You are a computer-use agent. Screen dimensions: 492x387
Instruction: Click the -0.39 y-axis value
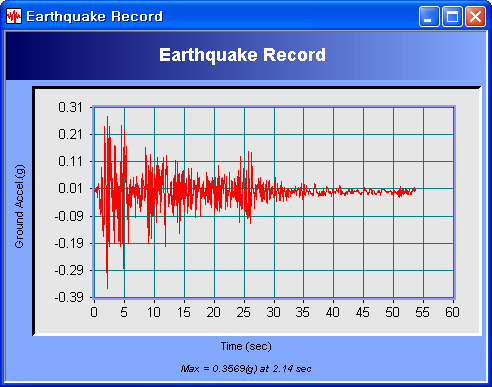[69, 297]
